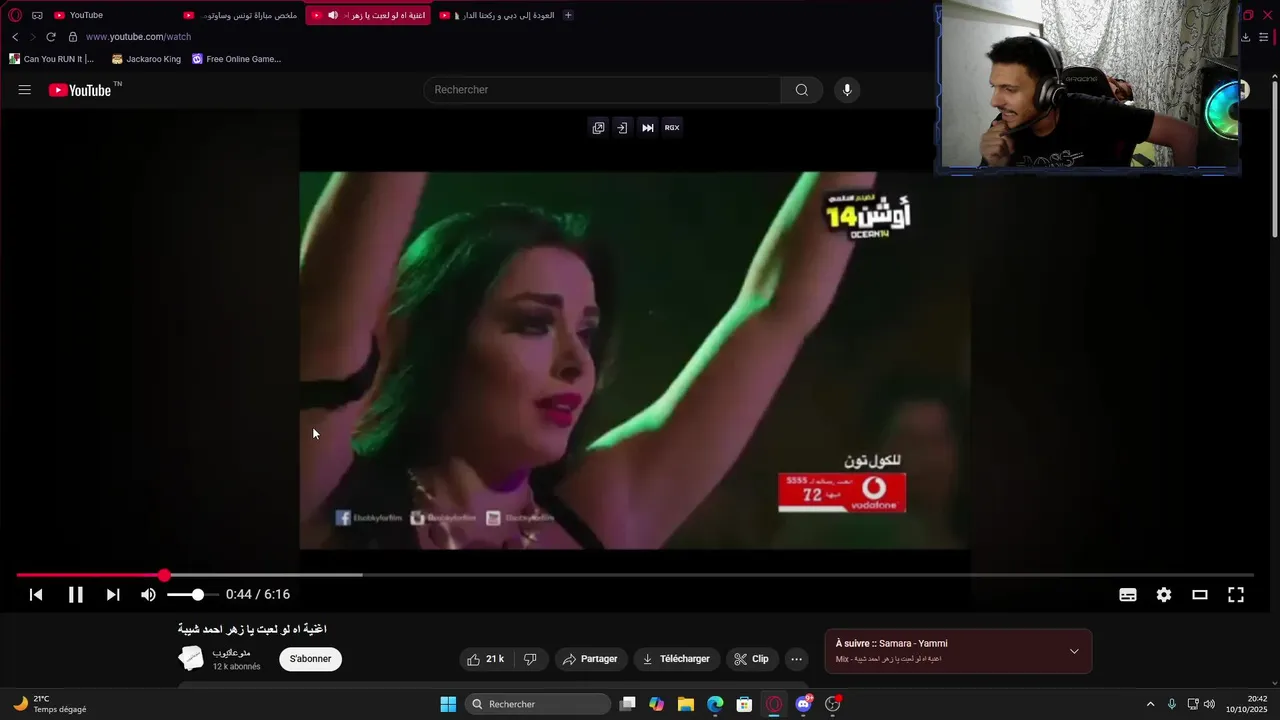1280x720 pixels.
Task: Click the YouTube Rechercher search field
Action: [603, 90]
